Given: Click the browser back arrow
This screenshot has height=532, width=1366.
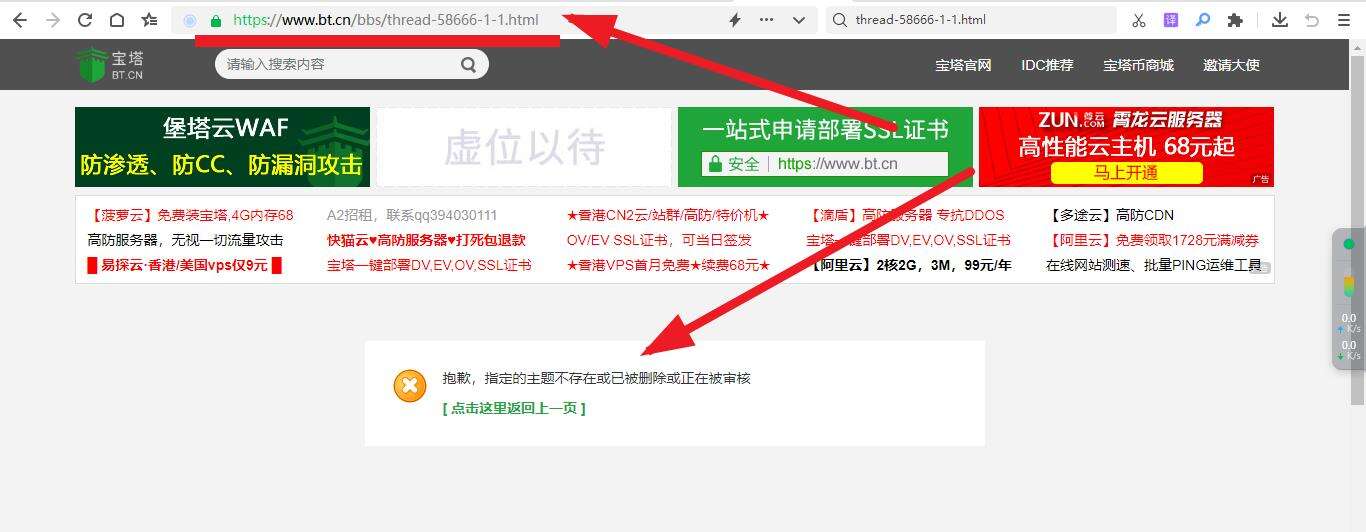Looking at the screenshot, I should point(19,20).
